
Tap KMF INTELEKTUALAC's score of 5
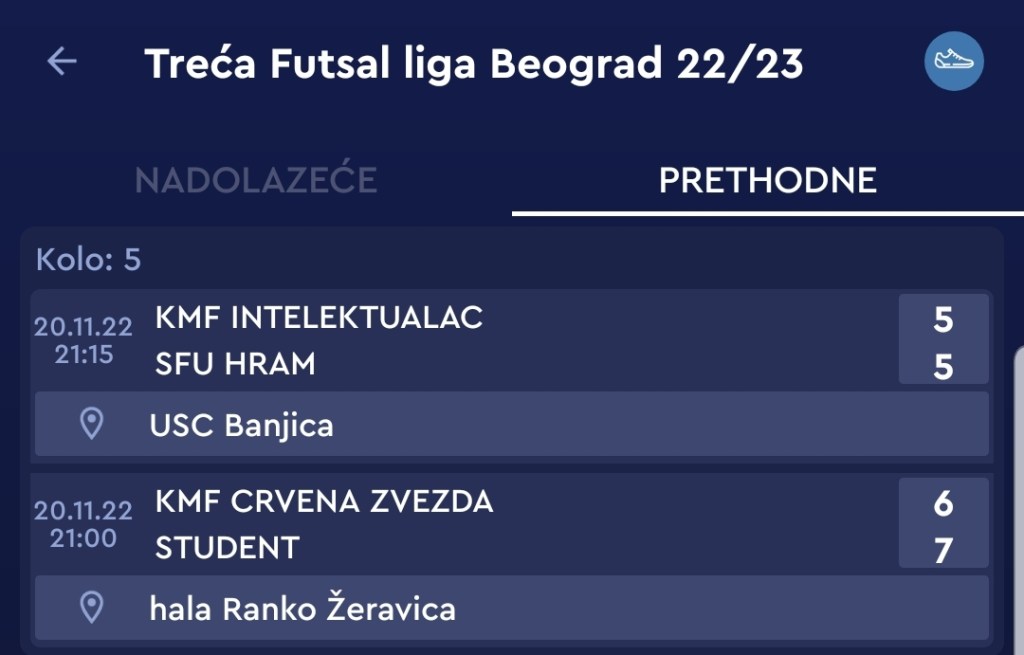coord(943,320)
